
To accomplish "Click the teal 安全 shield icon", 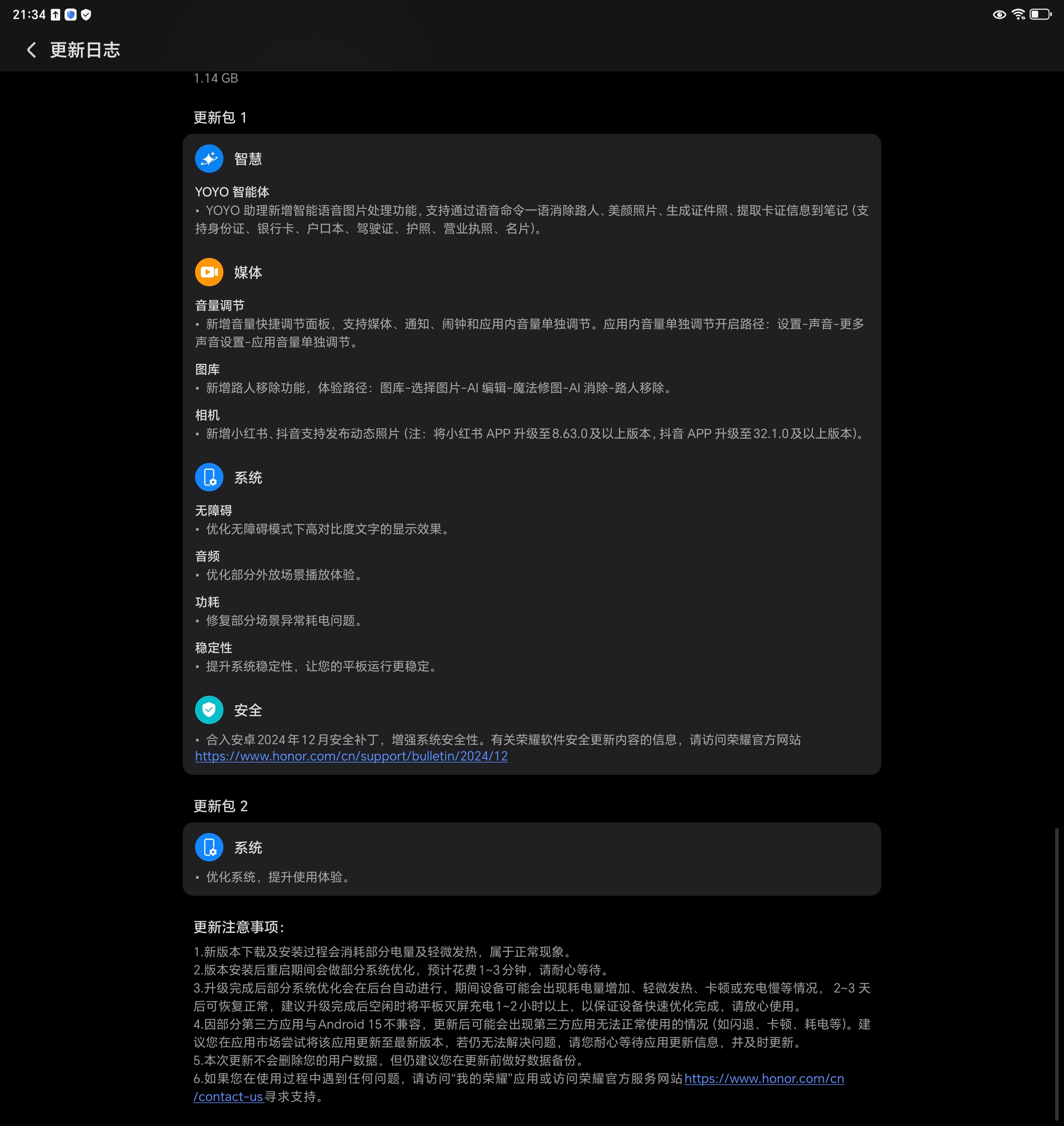I will pos(209,710).
